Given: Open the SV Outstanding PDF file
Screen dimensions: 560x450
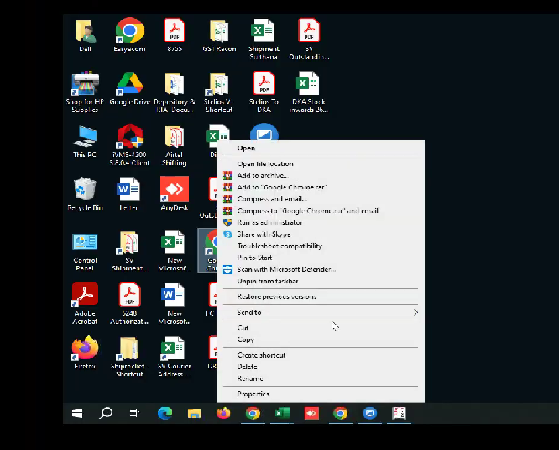Looking at the screenshot, I should [309, 39].
